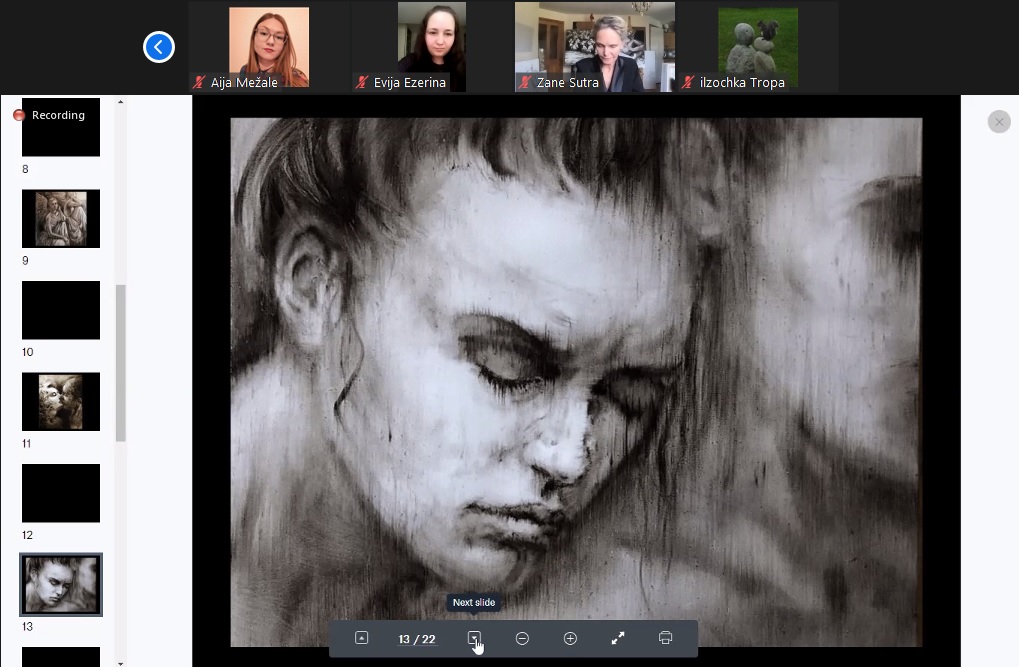
Task: Click muted mic icon for ilzochka Tropa
Action: tap(689, 83)
